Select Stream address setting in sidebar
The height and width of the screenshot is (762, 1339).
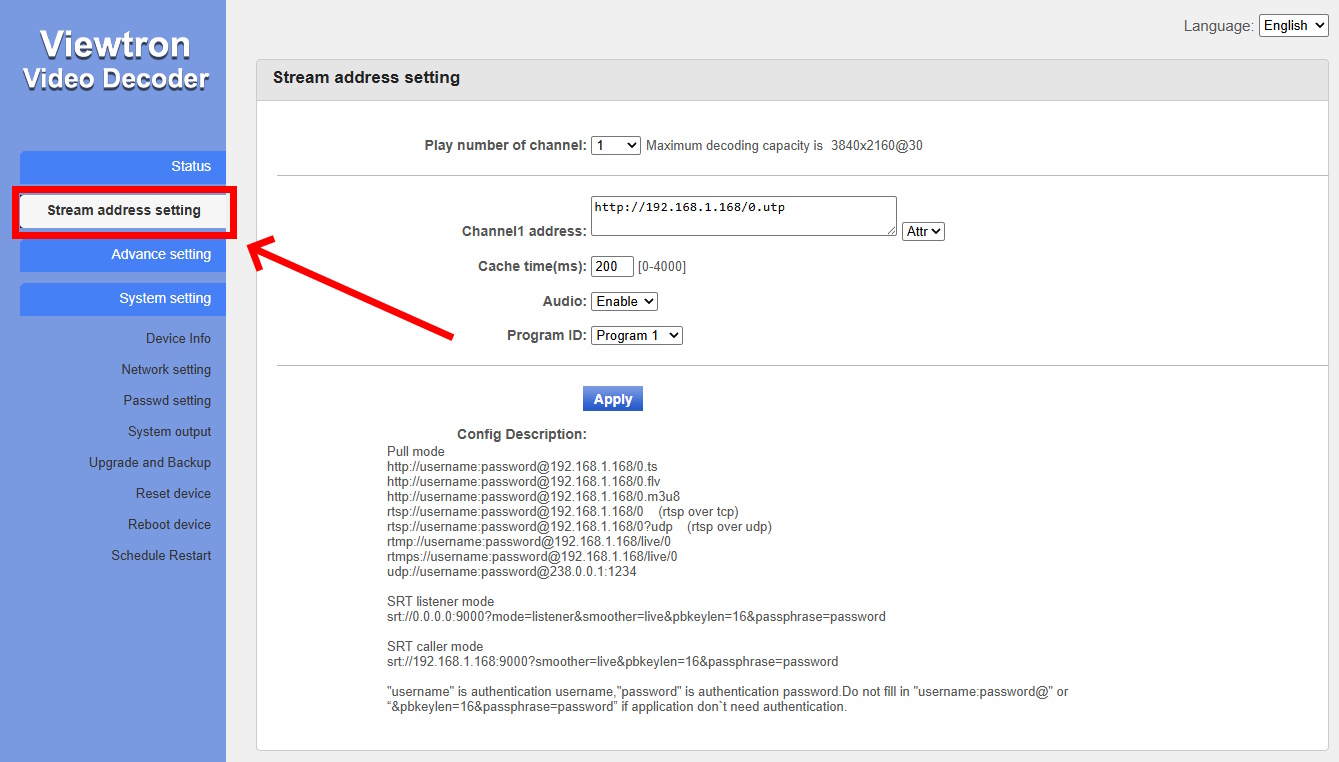124,210
